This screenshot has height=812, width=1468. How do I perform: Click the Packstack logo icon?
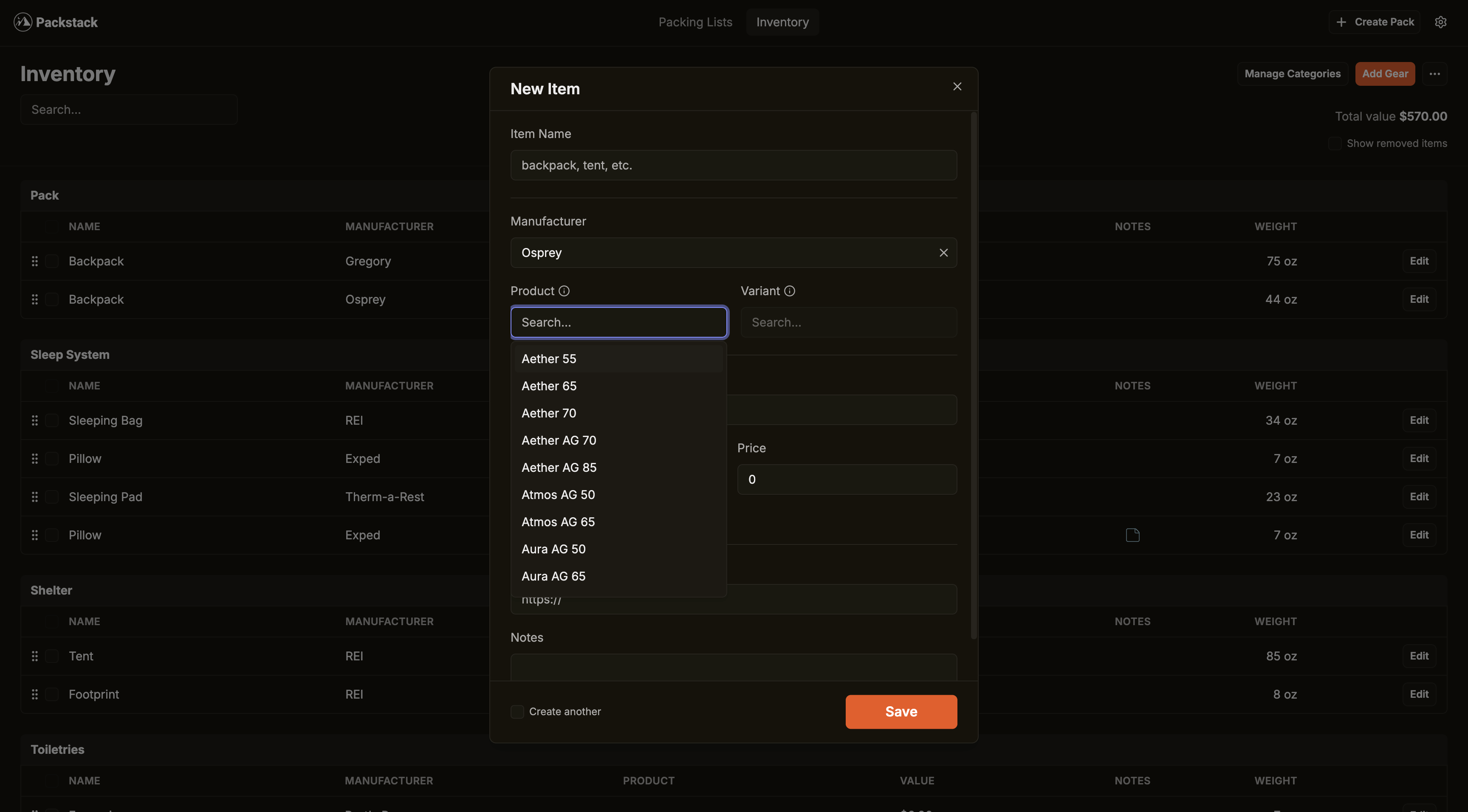[22, 22]
